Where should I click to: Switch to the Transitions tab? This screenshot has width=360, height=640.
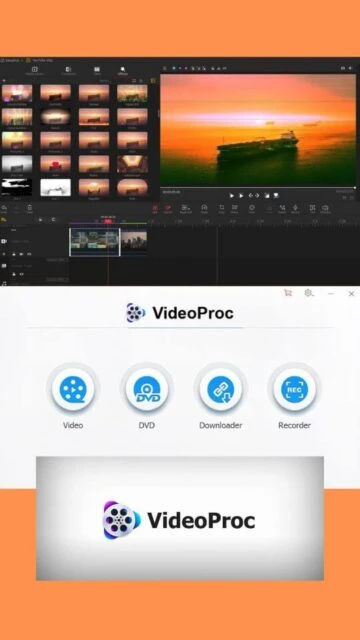pyautogui.click(x=68, y=71)
